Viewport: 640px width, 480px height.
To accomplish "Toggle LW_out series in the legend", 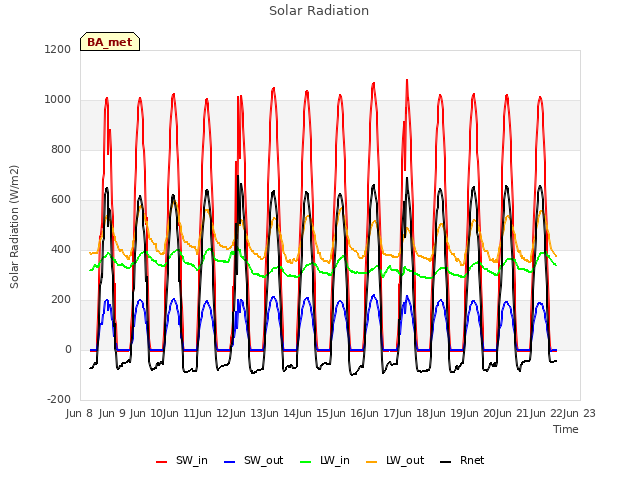I will click(395, 461).
